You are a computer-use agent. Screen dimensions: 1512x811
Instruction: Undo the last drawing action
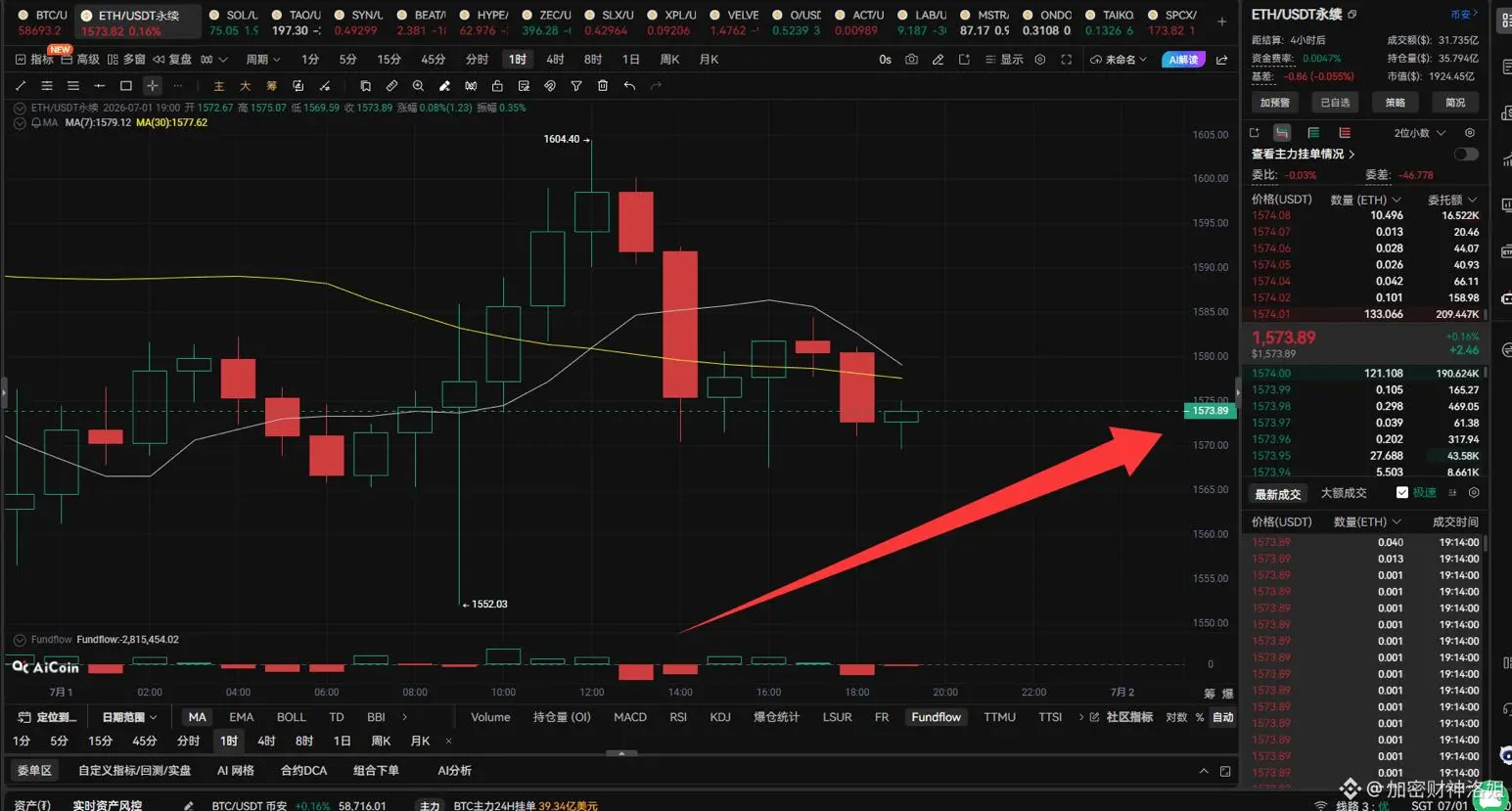[629, 86]
